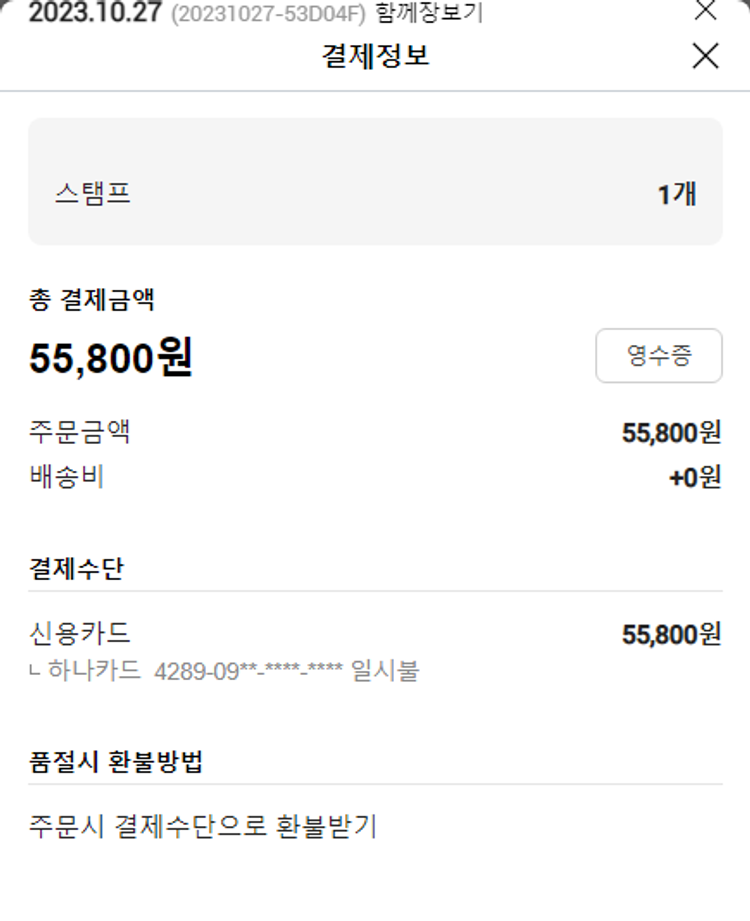Click the 결제정보 title text
The image size is (750, 921).
pyautogui.click(x=375, y=56)
